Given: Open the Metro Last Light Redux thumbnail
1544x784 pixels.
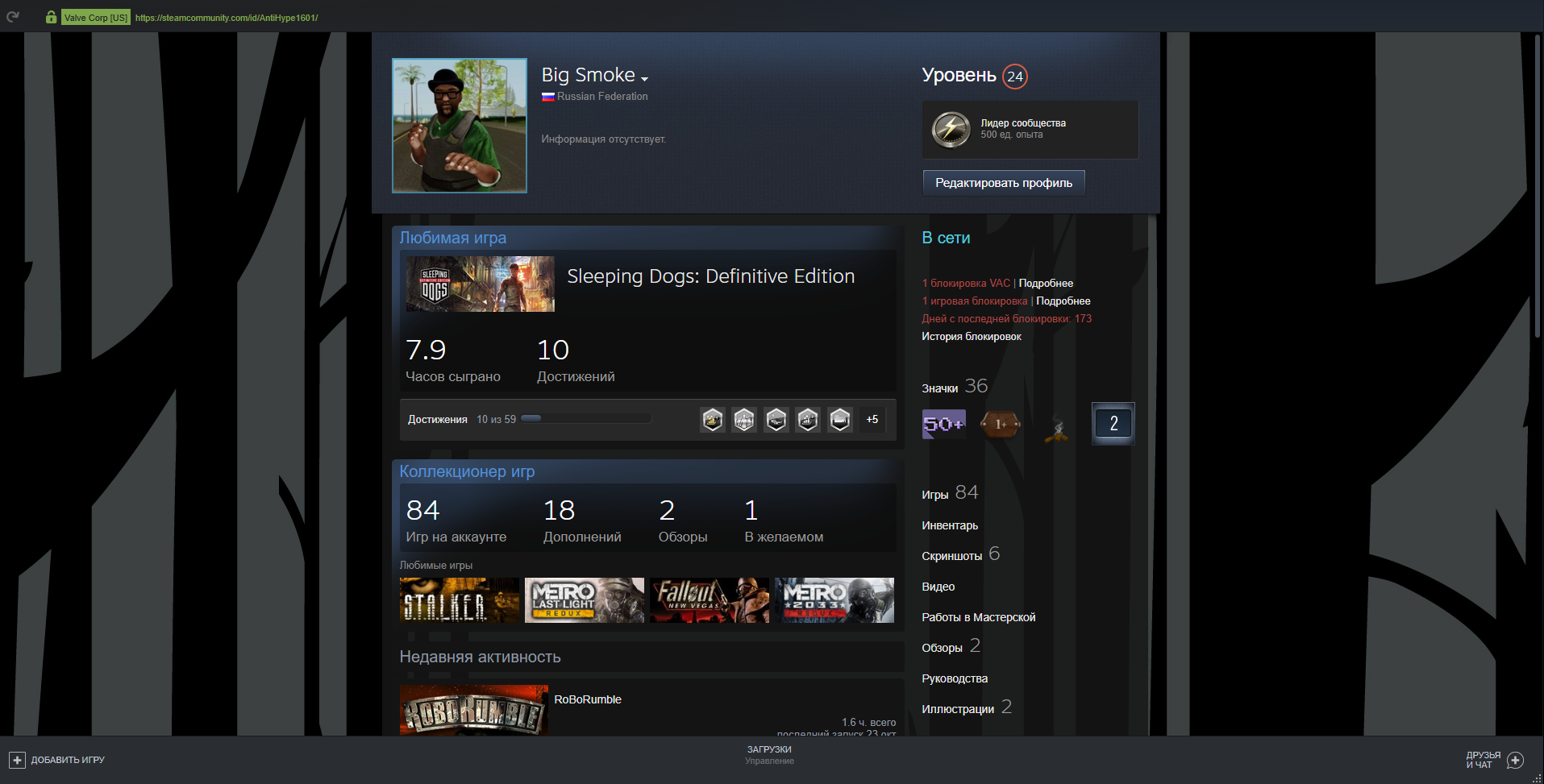Looking at the screenshot, I should [585, 600].
